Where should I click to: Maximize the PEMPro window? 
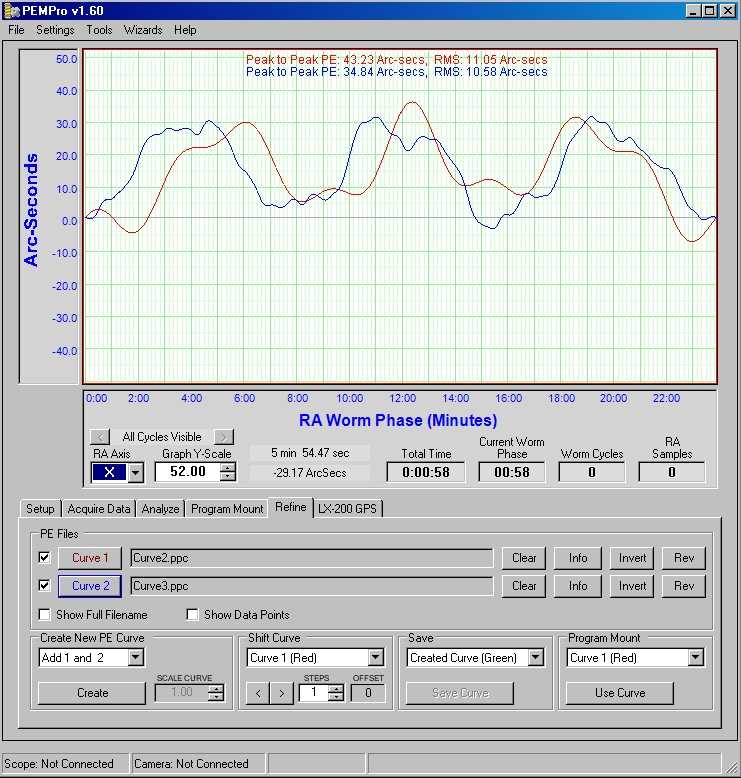(x=710, y=10)
